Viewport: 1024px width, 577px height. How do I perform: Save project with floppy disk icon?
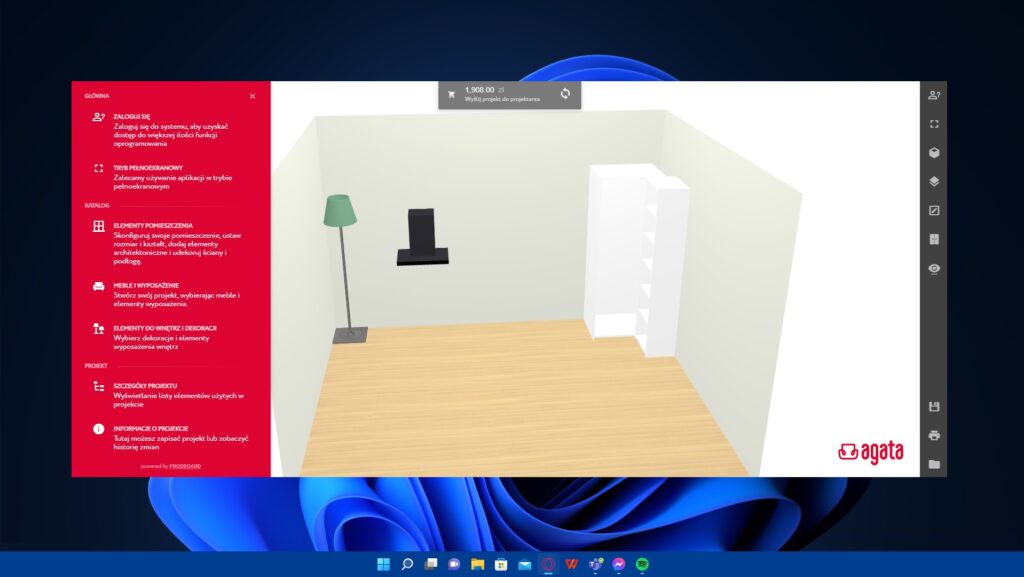click(x=934, y=407)
